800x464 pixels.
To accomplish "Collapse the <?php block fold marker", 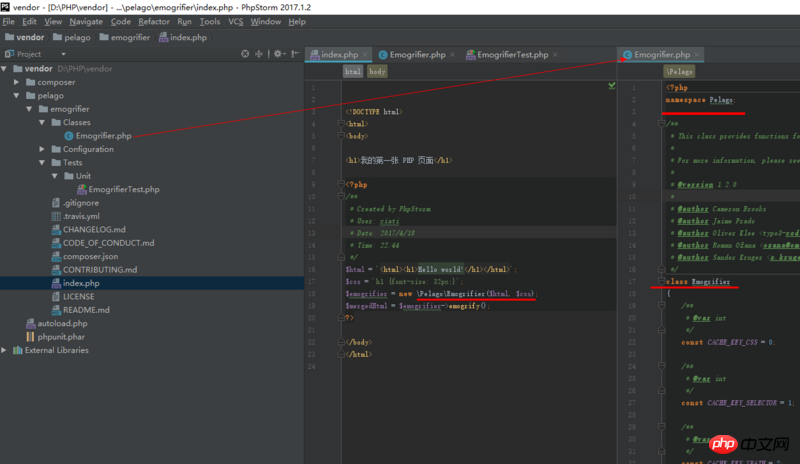I will (341, 184).
